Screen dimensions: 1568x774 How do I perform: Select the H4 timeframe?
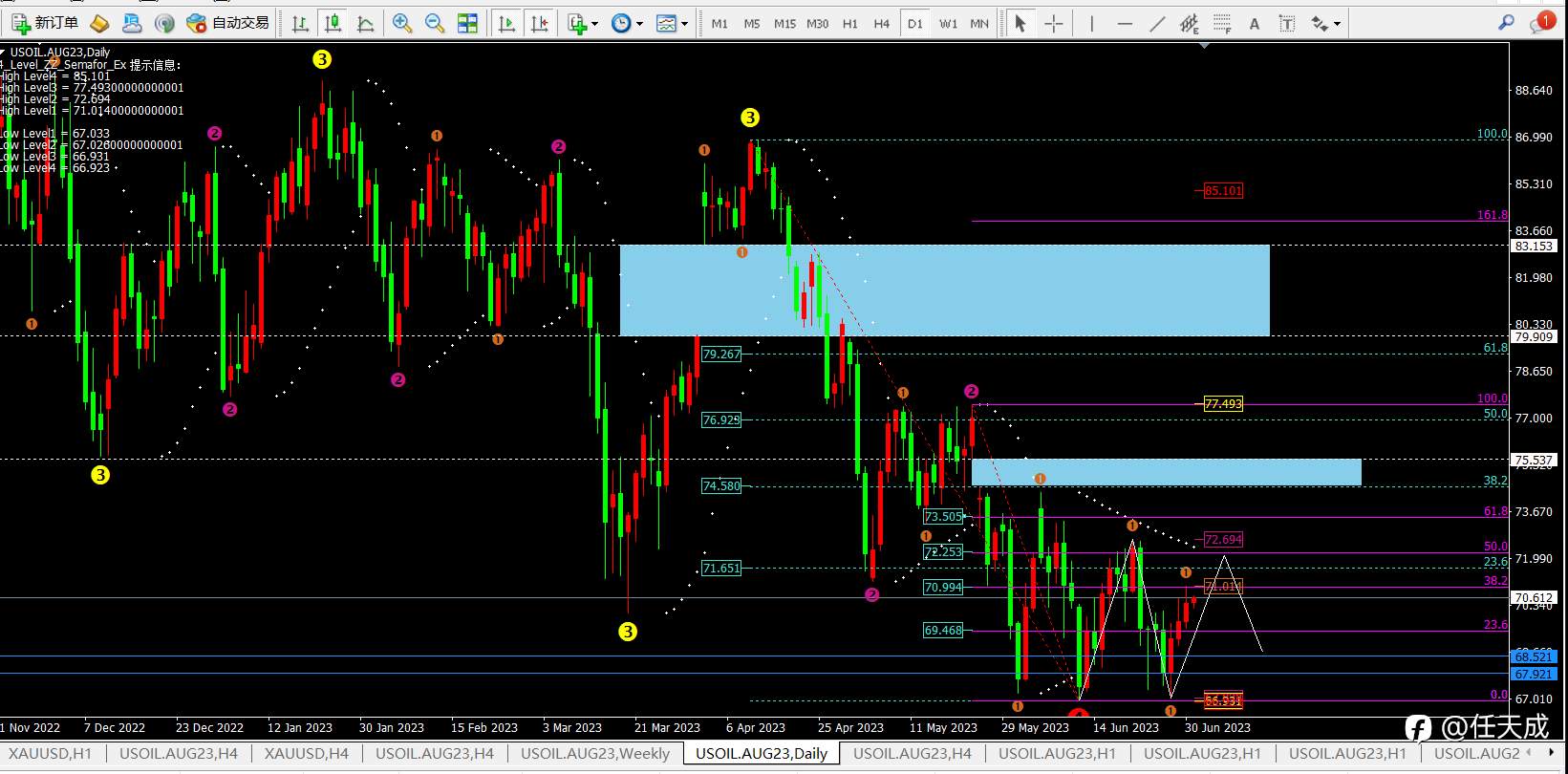[x=882, y=24]
